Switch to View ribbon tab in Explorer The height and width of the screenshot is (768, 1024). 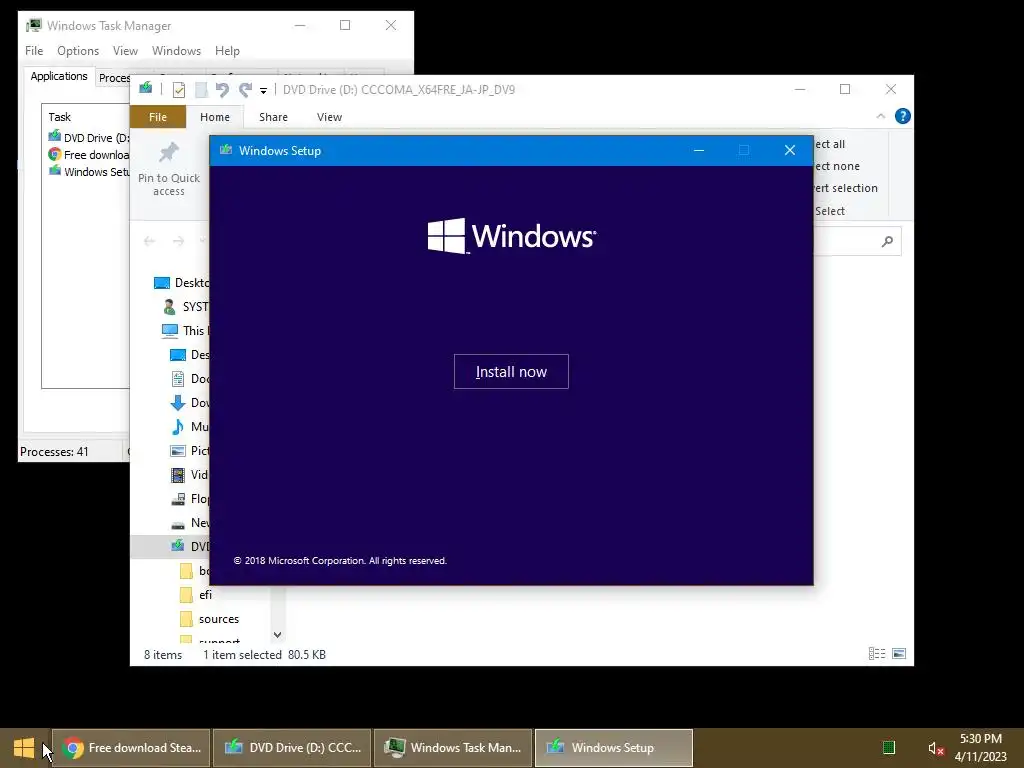point(329,117)
